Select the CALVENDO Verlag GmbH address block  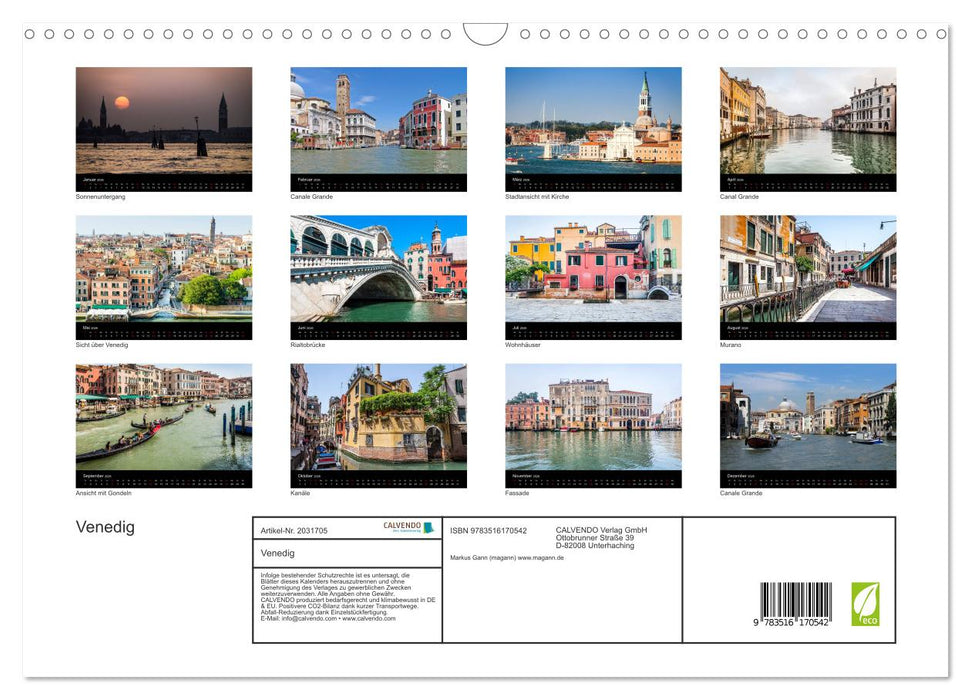(599, 538)
